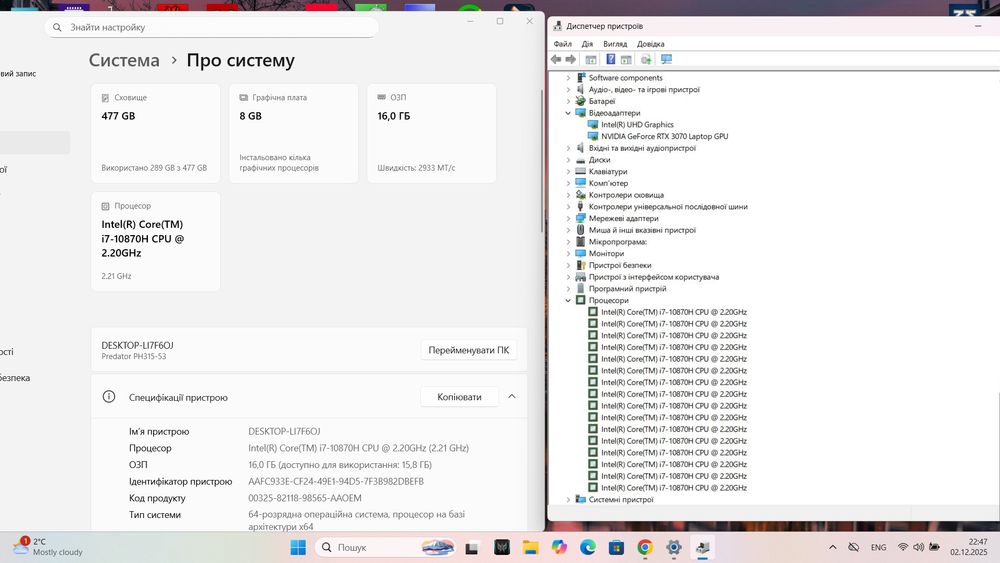1000x563 pixels.
Task: Click the Back arrow in Device Manager toolbar
Action: [556, 59]
